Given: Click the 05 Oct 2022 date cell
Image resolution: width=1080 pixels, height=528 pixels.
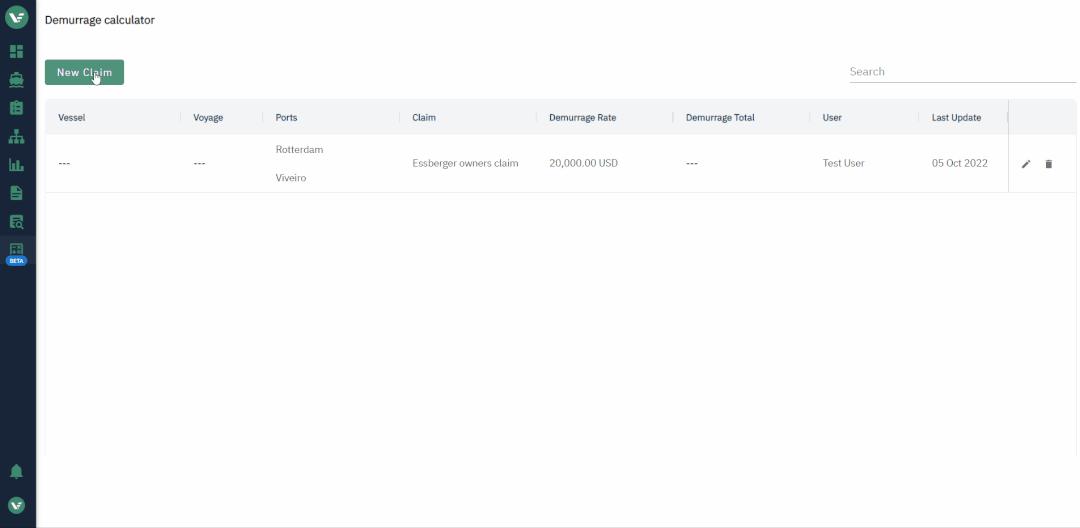Looking at the screenshot, I should click(959, 163).
